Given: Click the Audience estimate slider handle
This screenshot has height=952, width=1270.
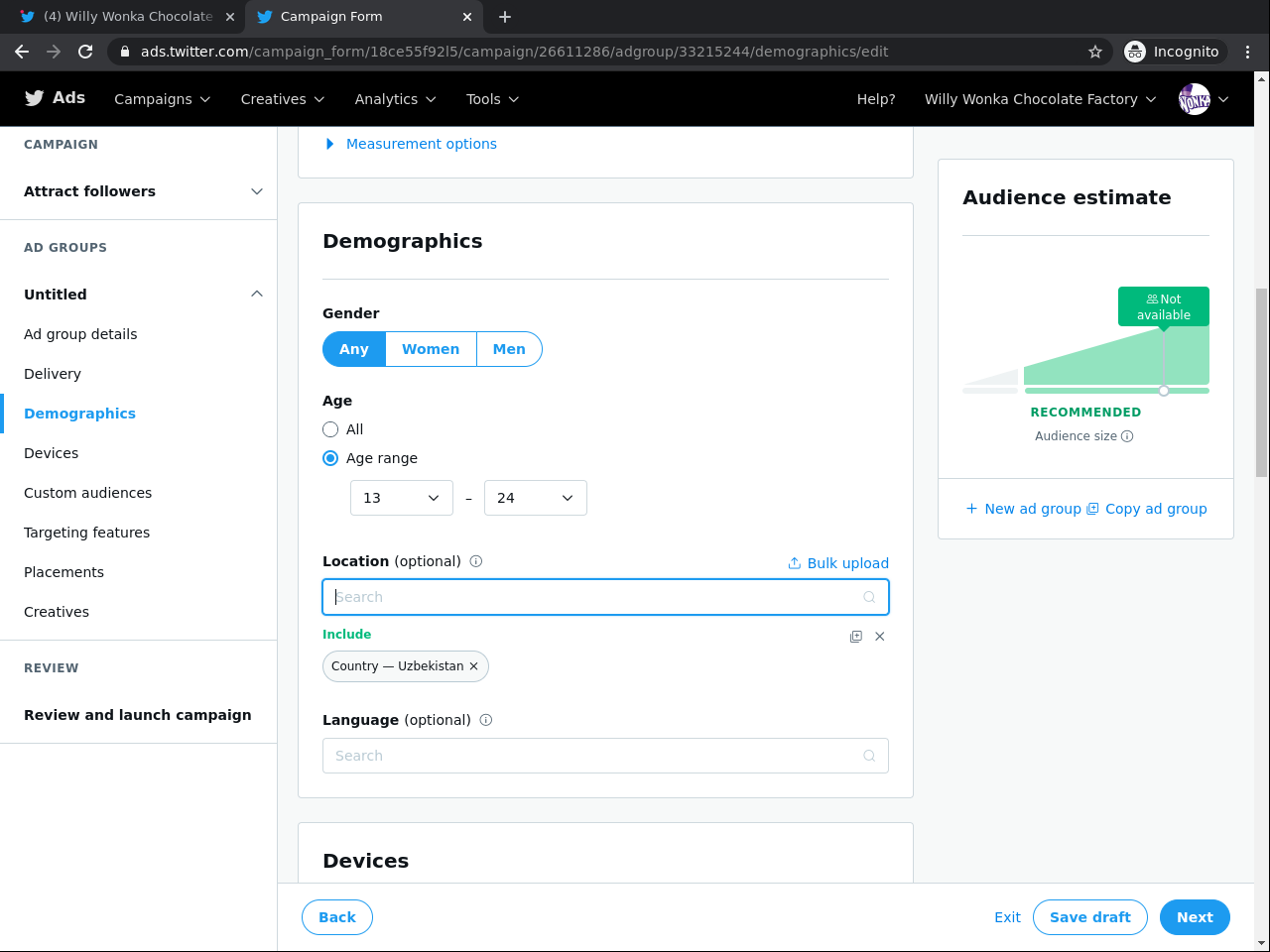Looking at the screenshot, I should pyautogui.click(x=1164, y=391).
